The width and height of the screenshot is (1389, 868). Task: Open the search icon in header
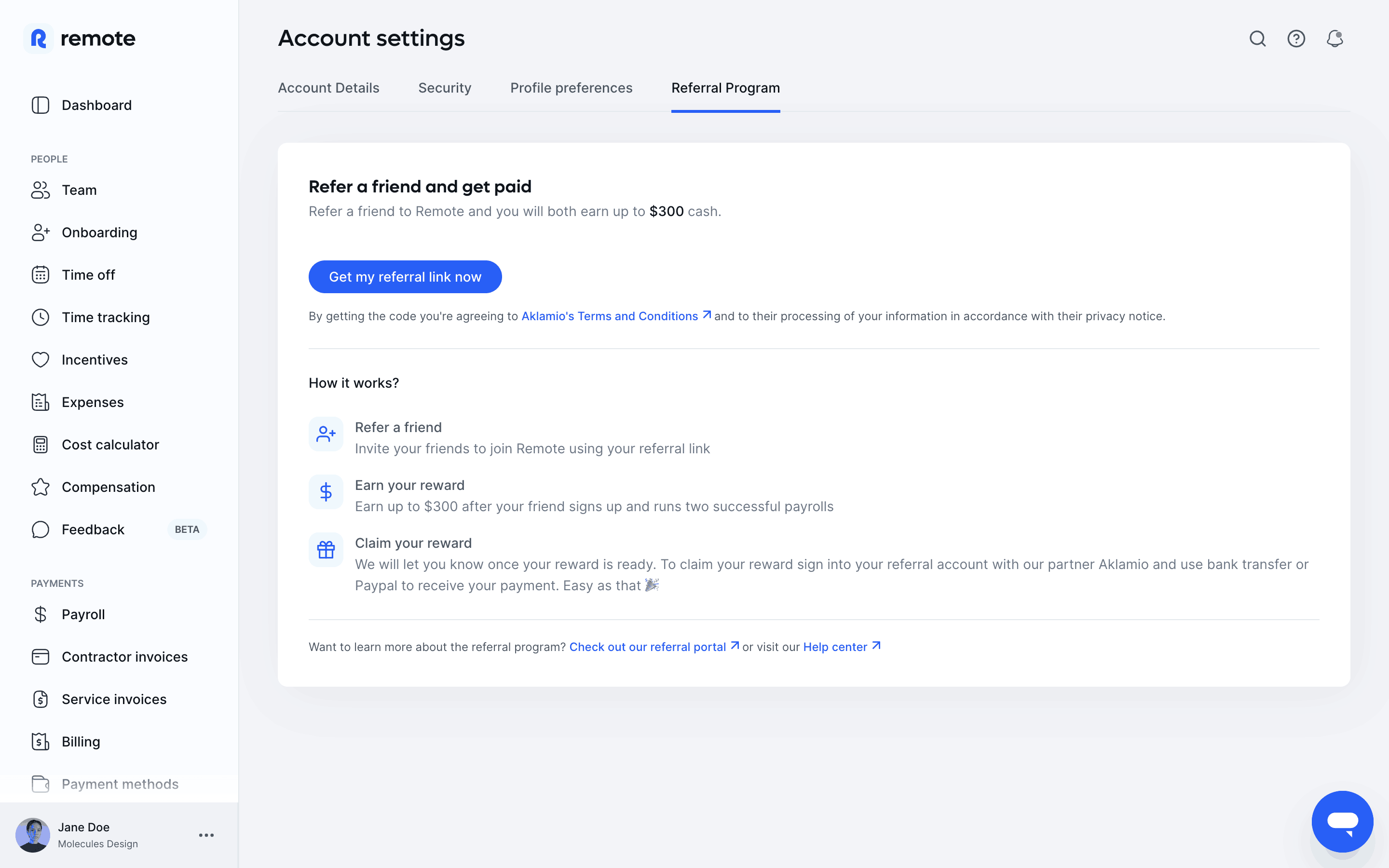coord(1257,39)
